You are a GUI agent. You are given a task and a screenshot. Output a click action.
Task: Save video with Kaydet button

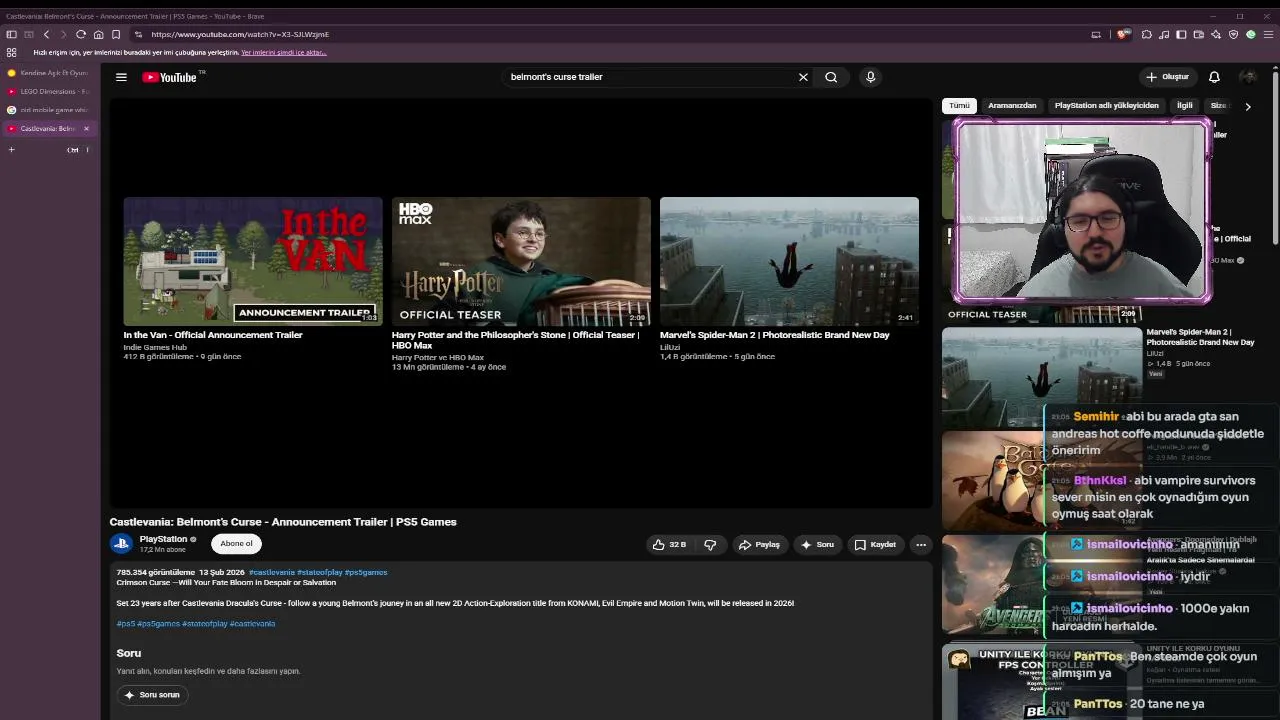[875, 545]
